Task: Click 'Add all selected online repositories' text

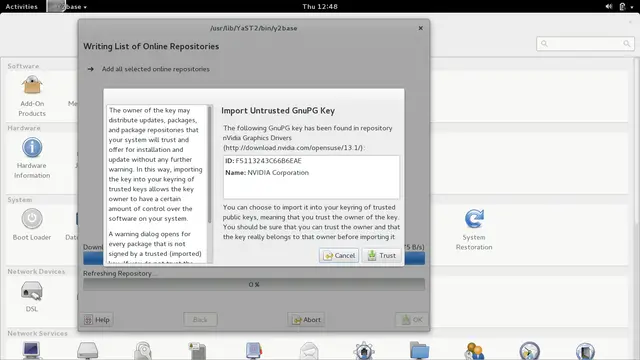Action: click(156, 69)
